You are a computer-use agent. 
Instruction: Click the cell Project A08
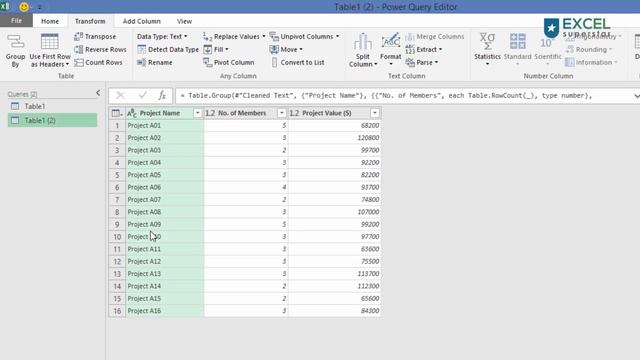click(165, 212)
